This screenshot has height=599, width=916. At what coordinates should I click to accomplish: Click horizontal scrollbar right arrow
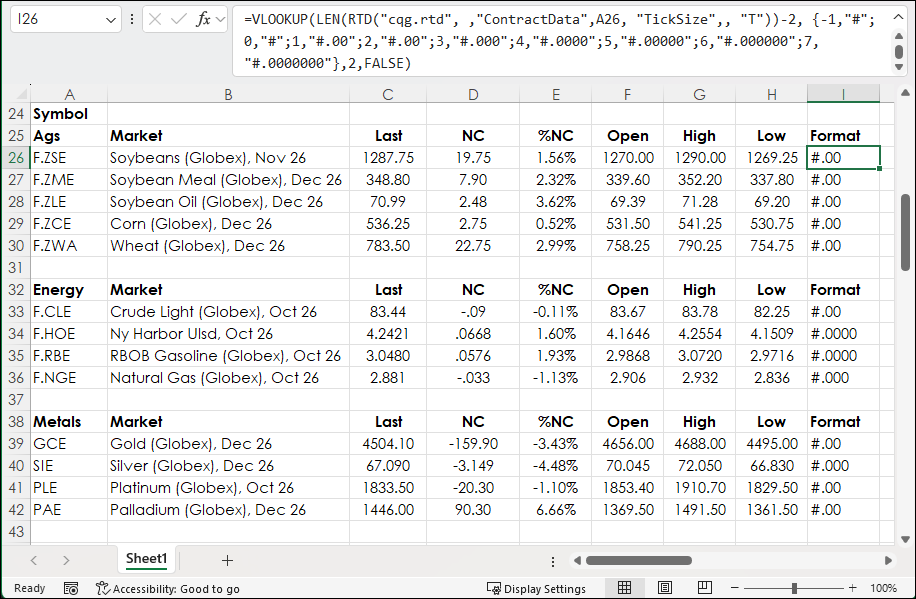point(888,560)
